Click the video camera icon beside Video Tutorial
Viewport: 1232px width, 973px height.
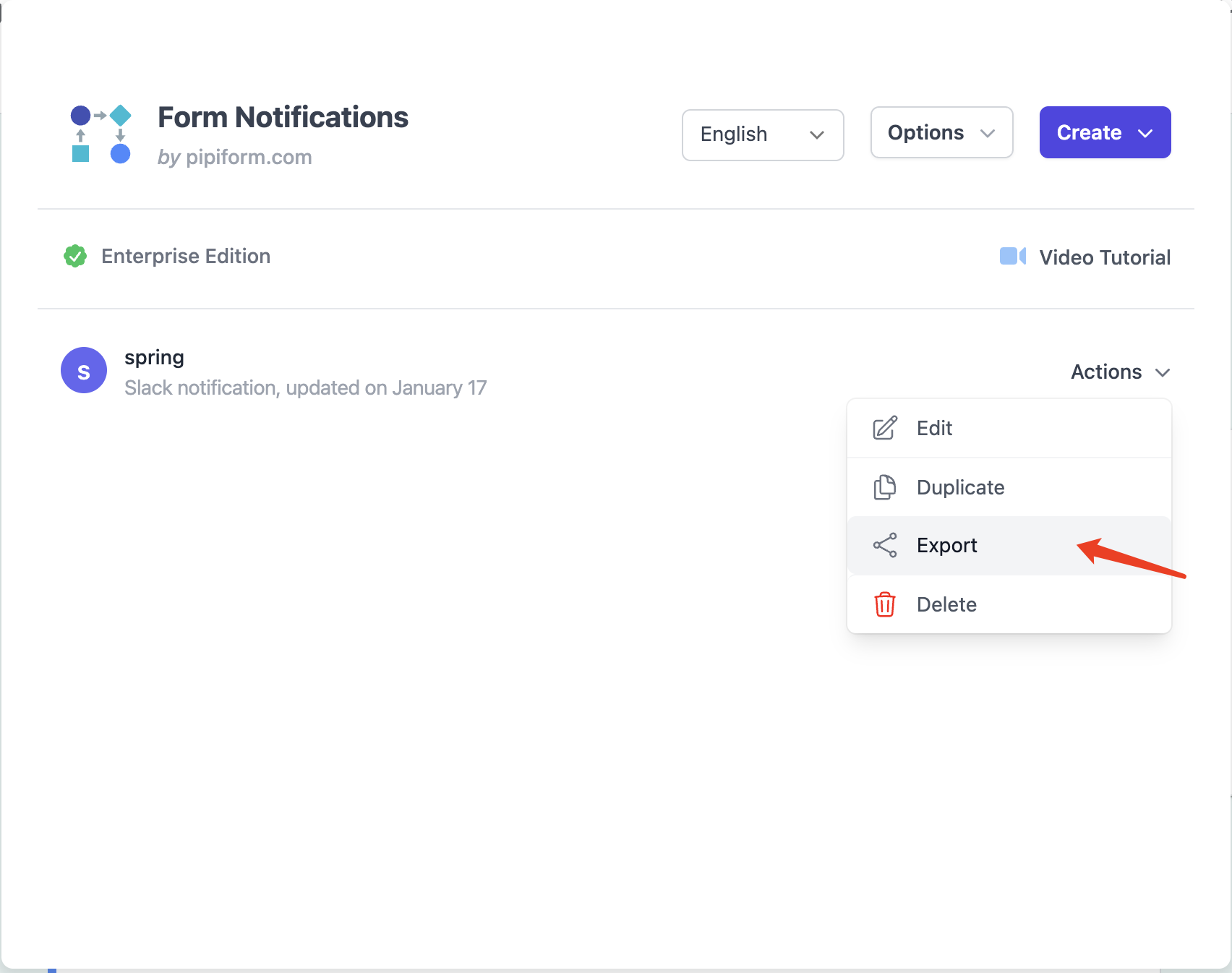(x=1012, y=256)
